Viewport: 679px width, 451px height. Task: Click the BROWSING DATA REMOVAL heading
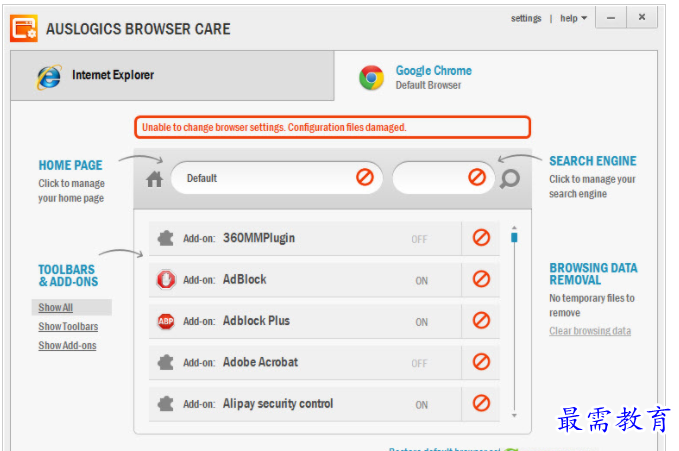click(593, 274)
